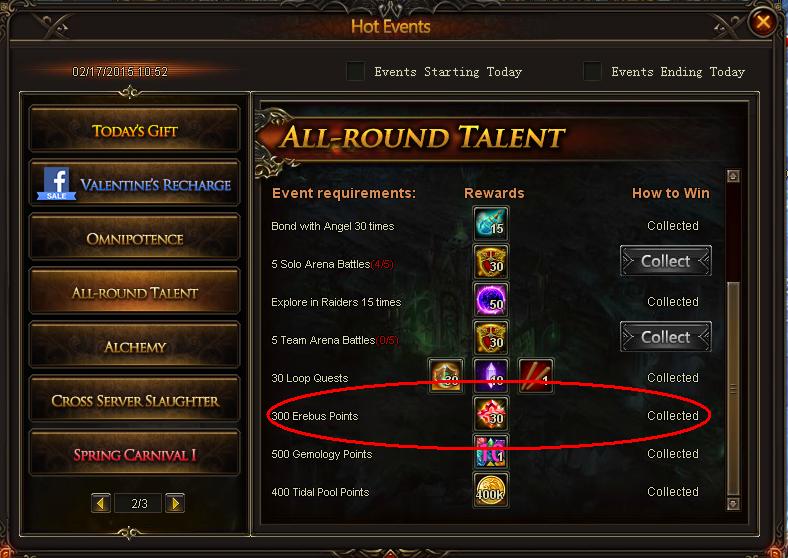Collect the 5 Team Arena Battles reward
This screenshot has height=558, width=788.
(665, 337)
